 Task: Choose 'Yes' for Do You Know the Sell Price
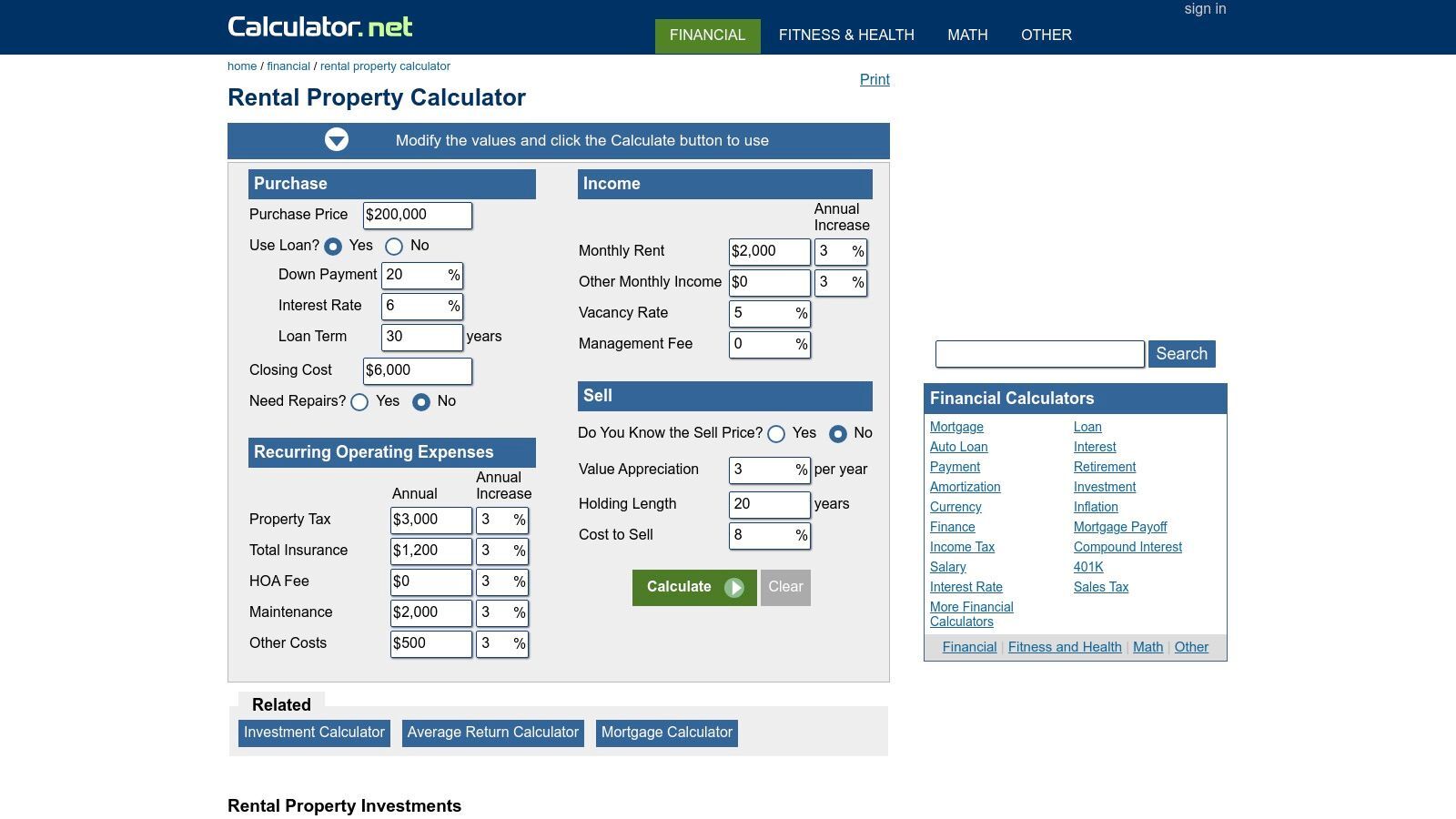tap(776, 434)
